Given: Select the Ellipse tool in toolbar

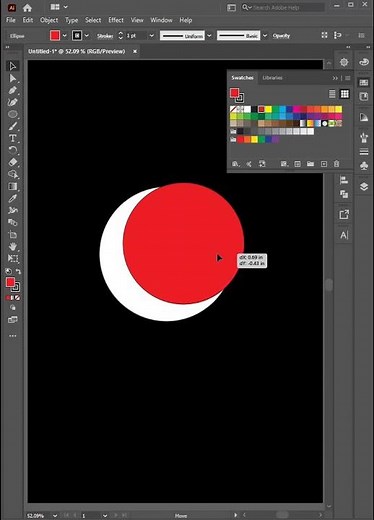Looking at the screenshot, I should (13, 114).
